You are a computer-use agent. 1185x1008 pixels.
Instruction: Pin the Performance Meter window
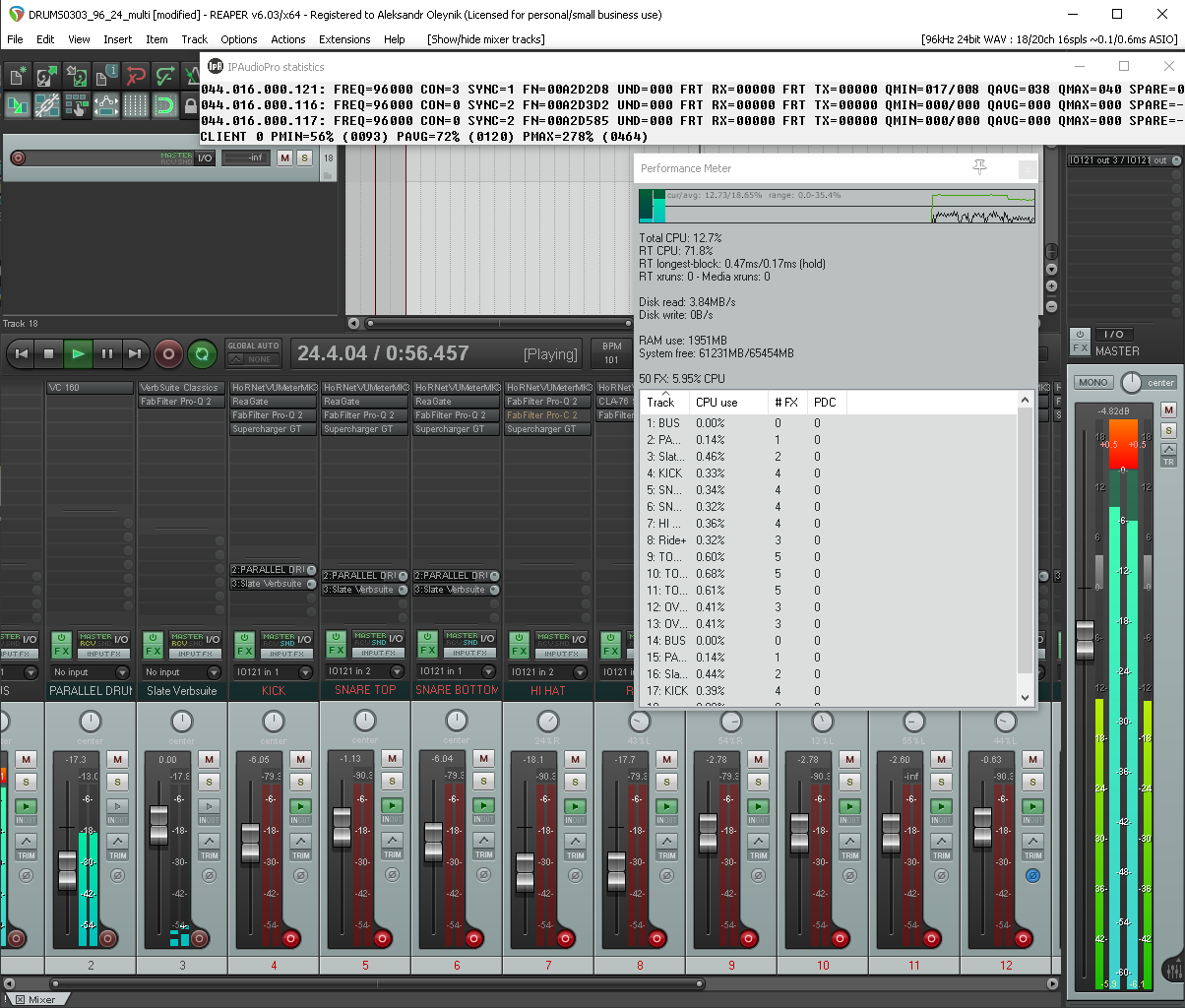point(979,168)
